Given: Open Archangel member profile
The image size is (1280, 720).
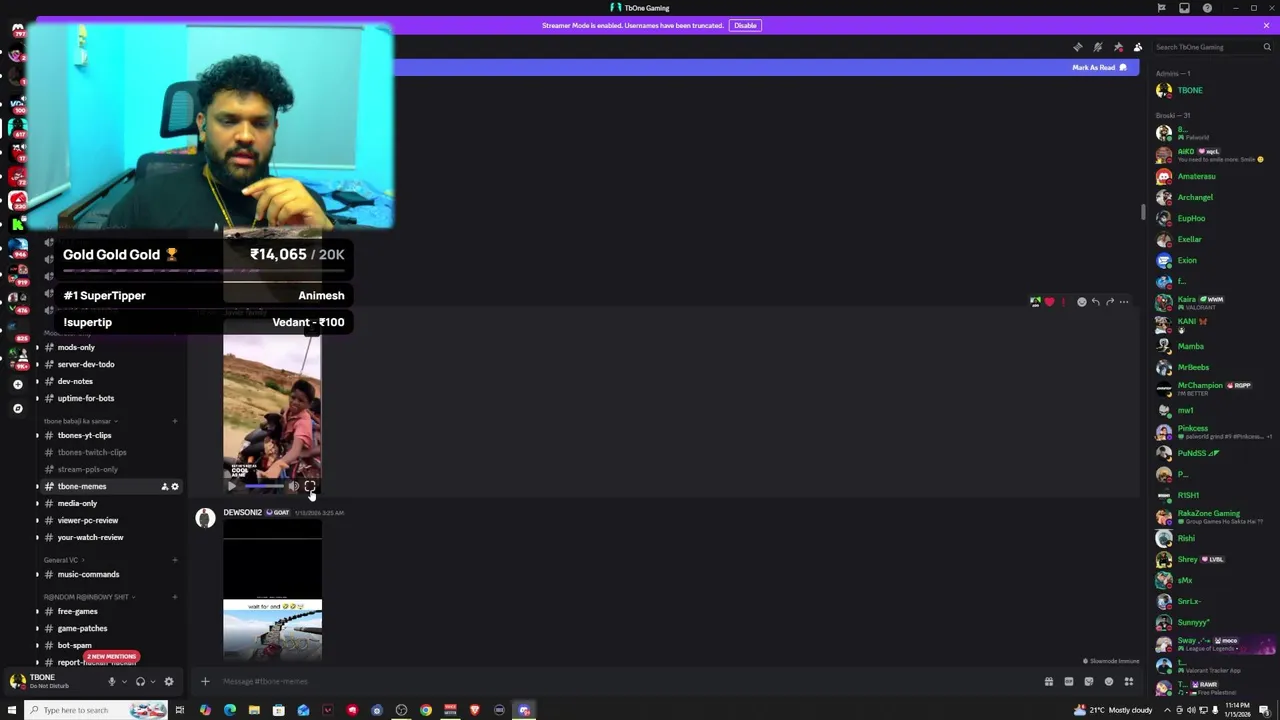Looking at the screenshot, I should pyautogui.click(x=1195, y=197).
